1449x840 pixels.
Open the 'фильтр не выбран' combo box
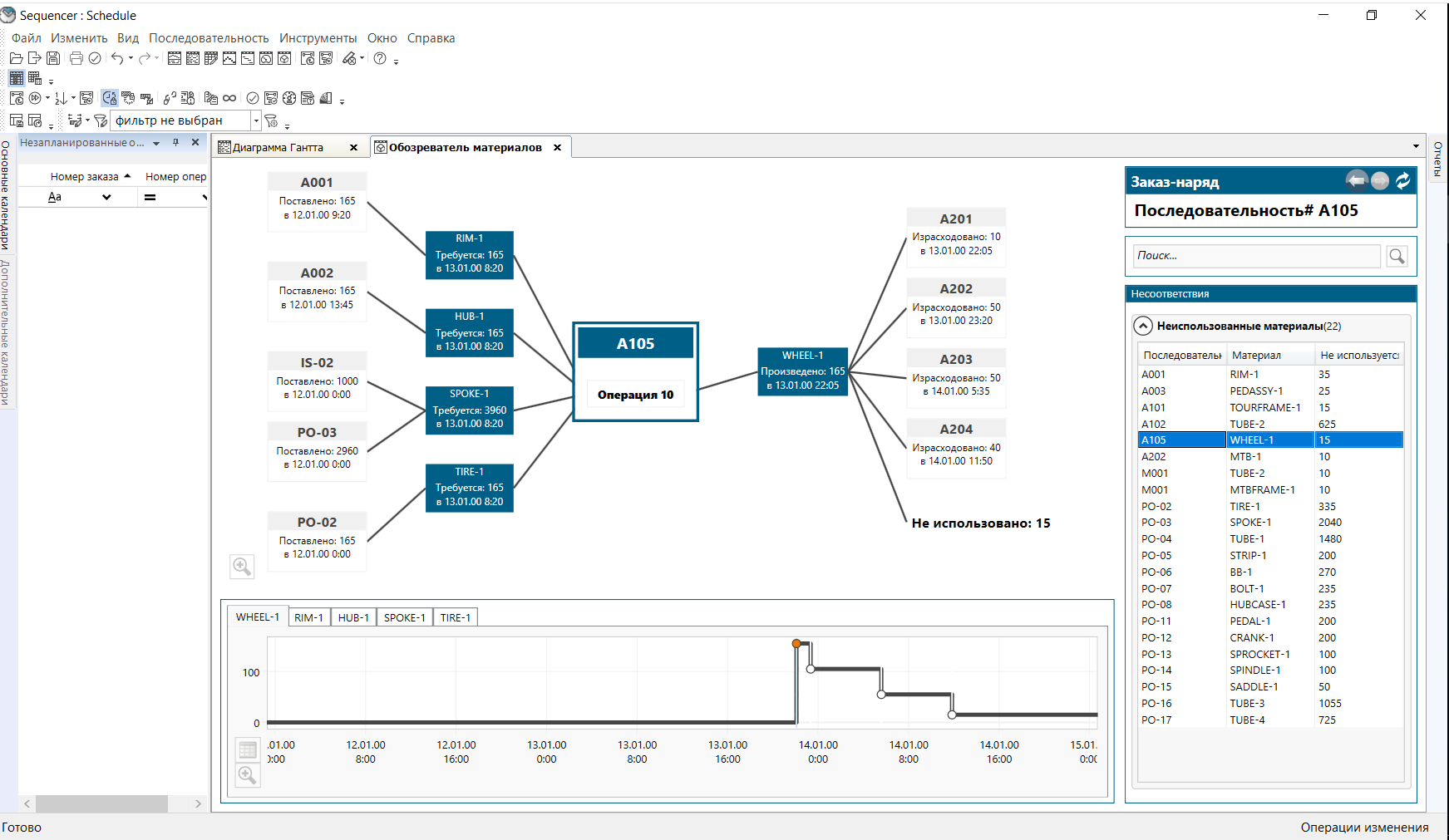(x=186, y=120)
